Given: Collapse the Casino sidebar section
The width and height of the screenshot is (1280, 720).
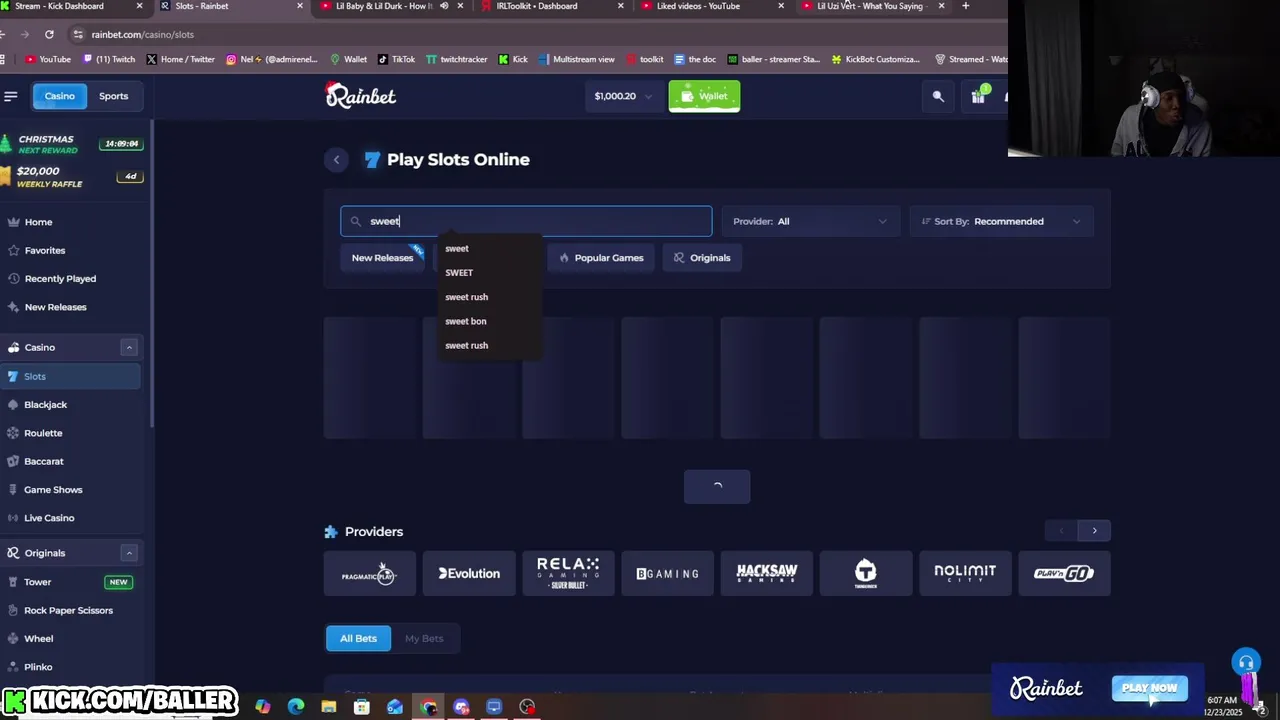Looking at the screenshot, I should pyautogui.click(x=129, y=347).
